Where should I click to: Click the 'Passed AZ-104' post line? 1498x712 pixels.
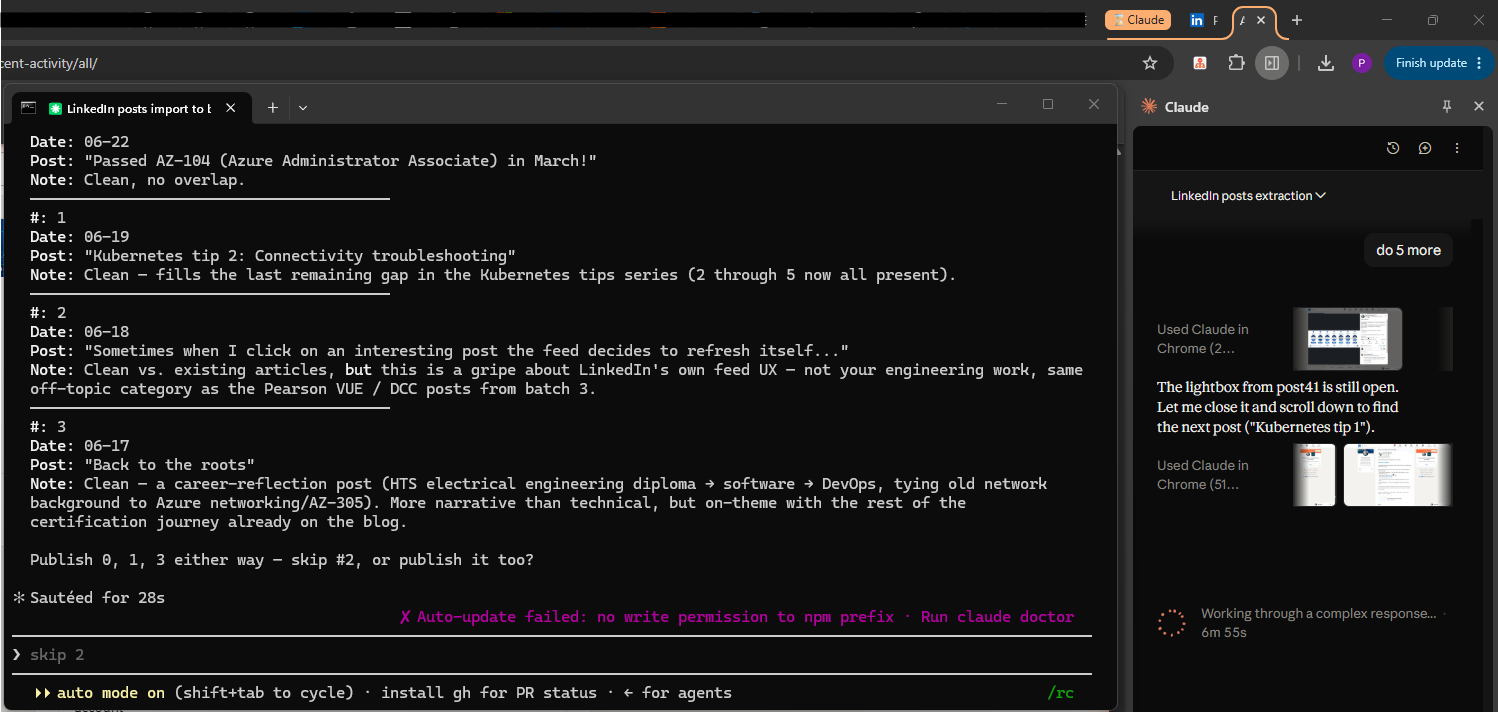click(313, 161)
